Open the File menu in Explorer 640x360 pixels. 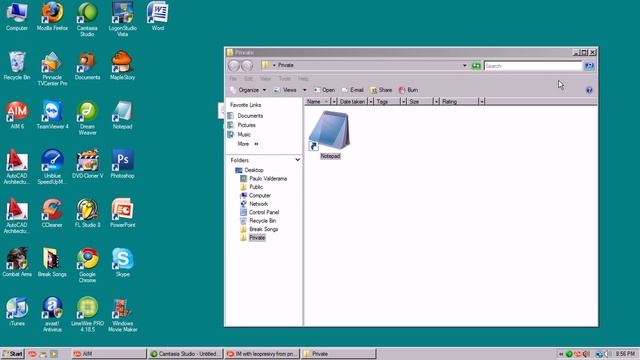coord(233,79)
